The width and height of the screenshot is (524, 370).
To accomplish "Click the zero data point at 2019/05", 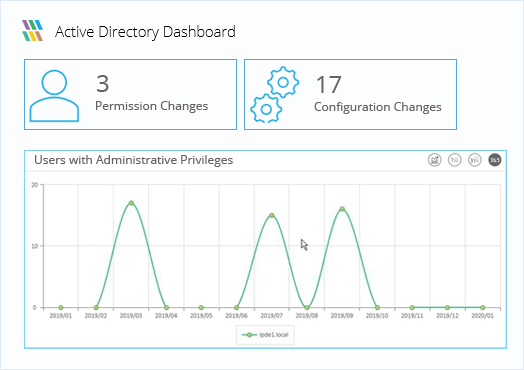I will pos(201,307).
